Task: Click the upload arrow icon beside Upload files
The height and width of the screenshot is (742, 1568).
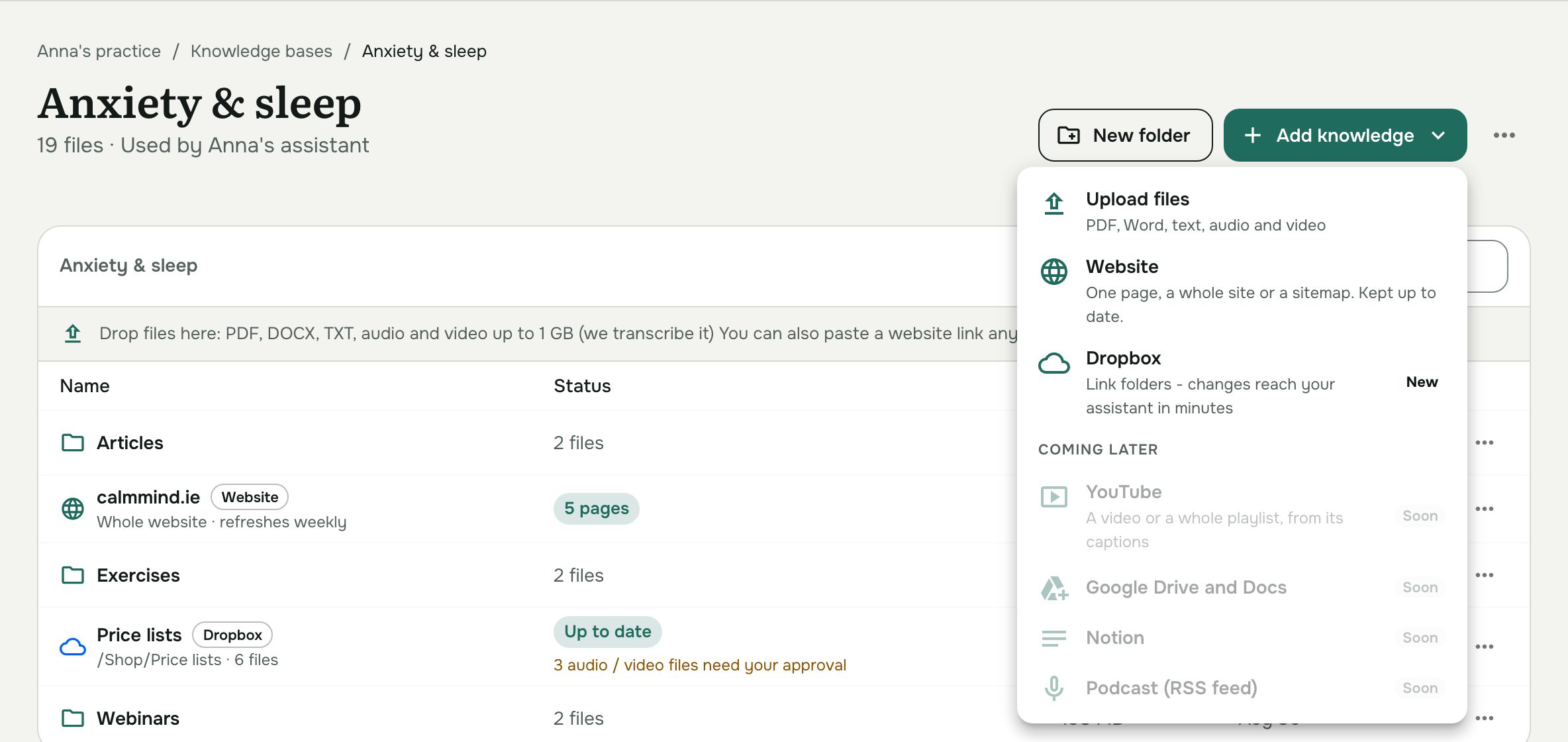Action: click(x=1053, y=203)
